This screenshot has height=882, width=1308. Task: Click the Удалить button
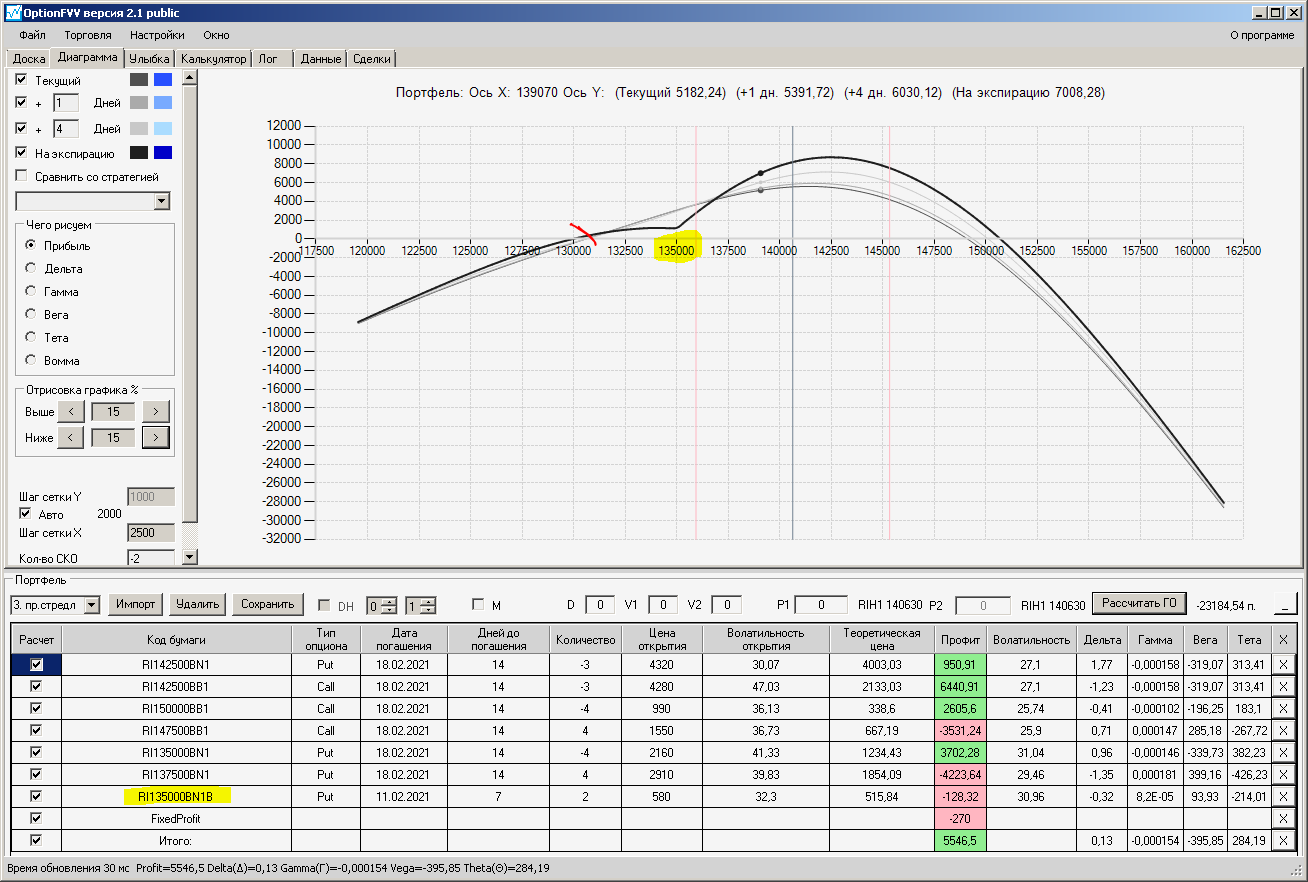click(197, 604)
